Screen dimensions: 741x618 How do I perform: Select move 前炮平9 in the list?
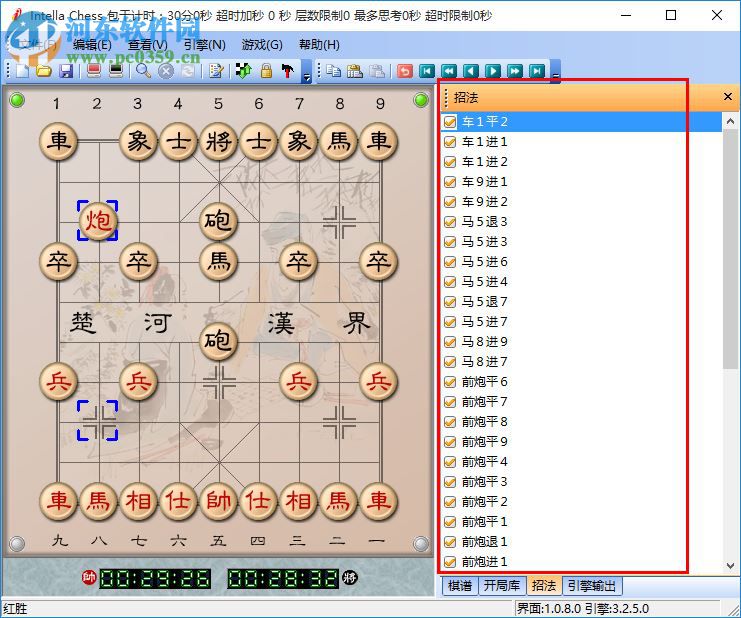coord(484,442)
